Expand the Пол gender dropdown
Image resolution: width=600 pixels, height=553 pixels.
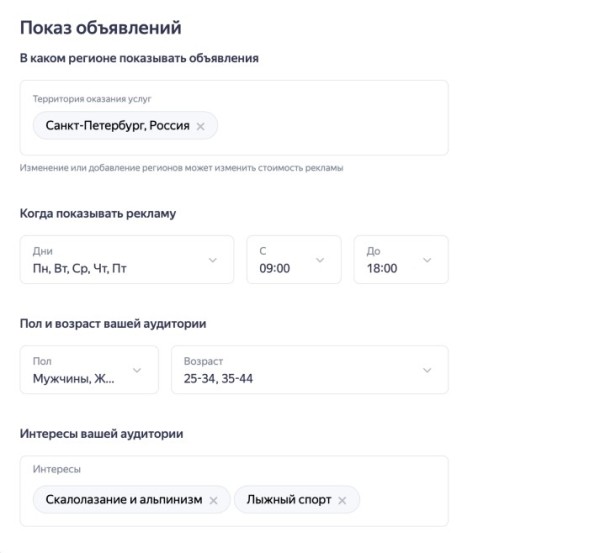137,370
